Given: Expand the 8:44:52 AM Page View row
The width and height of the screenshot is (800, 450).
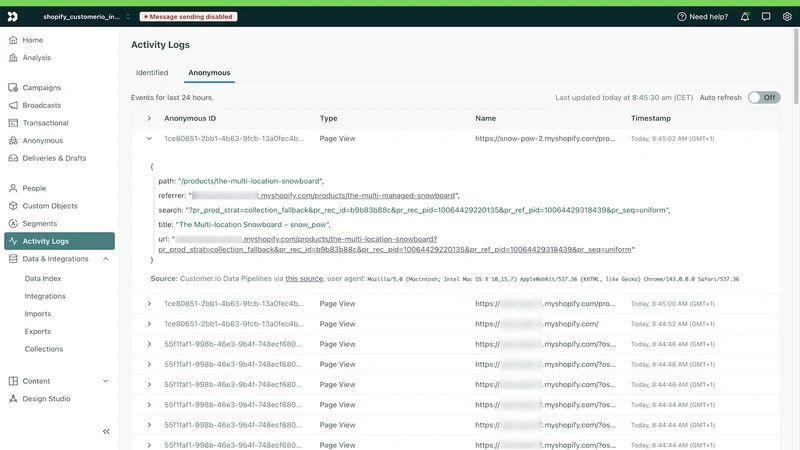Looking at the screenshot, I should click(149, 324).
